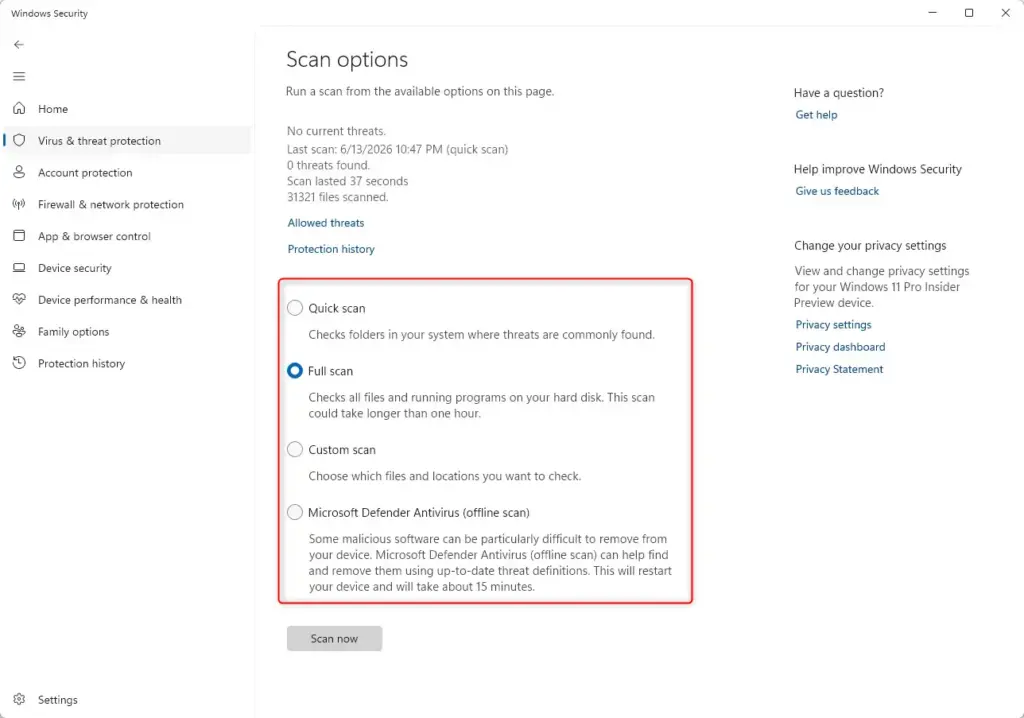Click the person icon for Account protection
Image resolution: width=1024 pixels, height=718 pixels.
(x=20, y=172)
